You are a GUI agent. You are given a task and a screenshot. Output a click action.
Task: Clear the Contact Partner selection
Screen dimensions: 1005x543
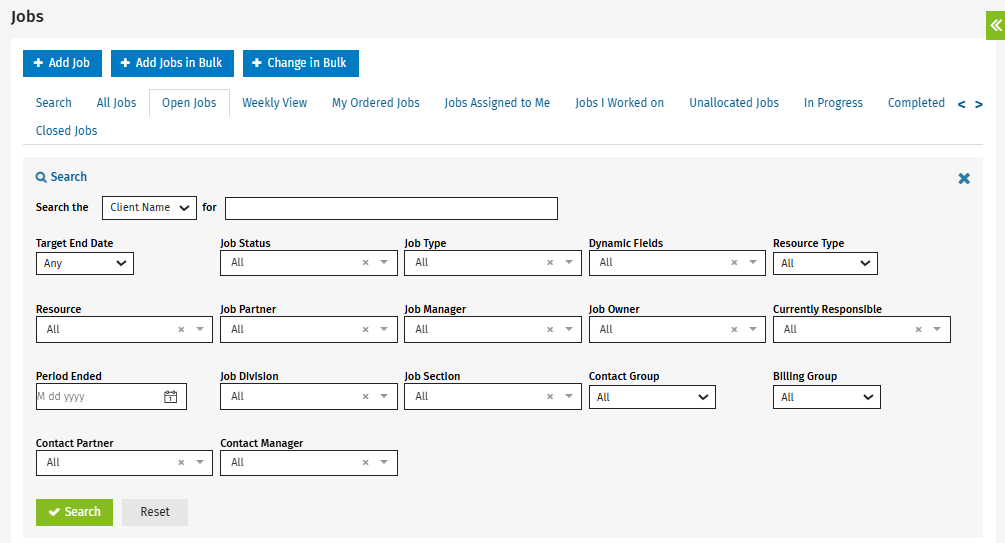181,463
